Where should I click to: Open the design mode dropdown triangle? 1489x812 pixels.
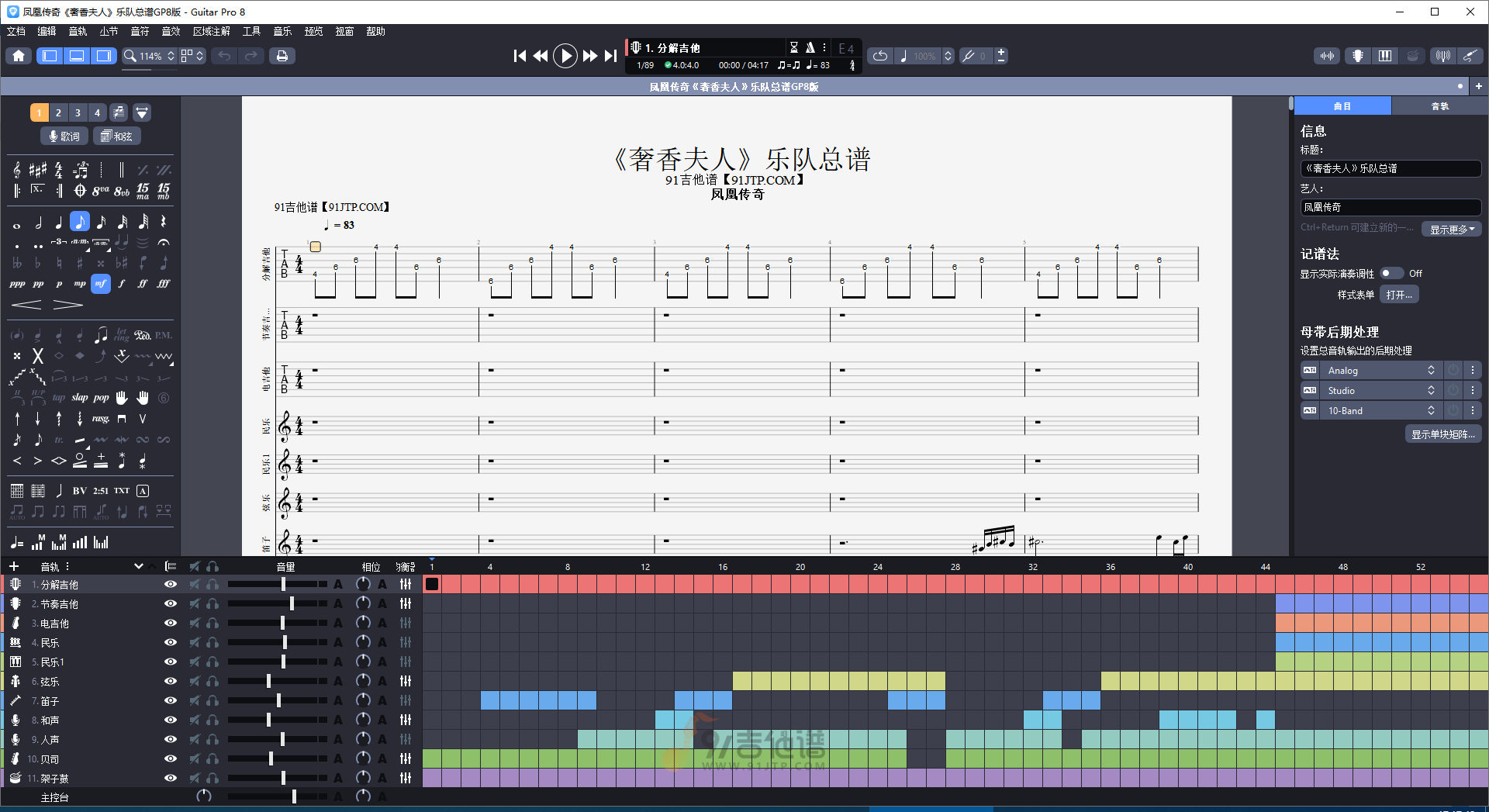(142, 112)
